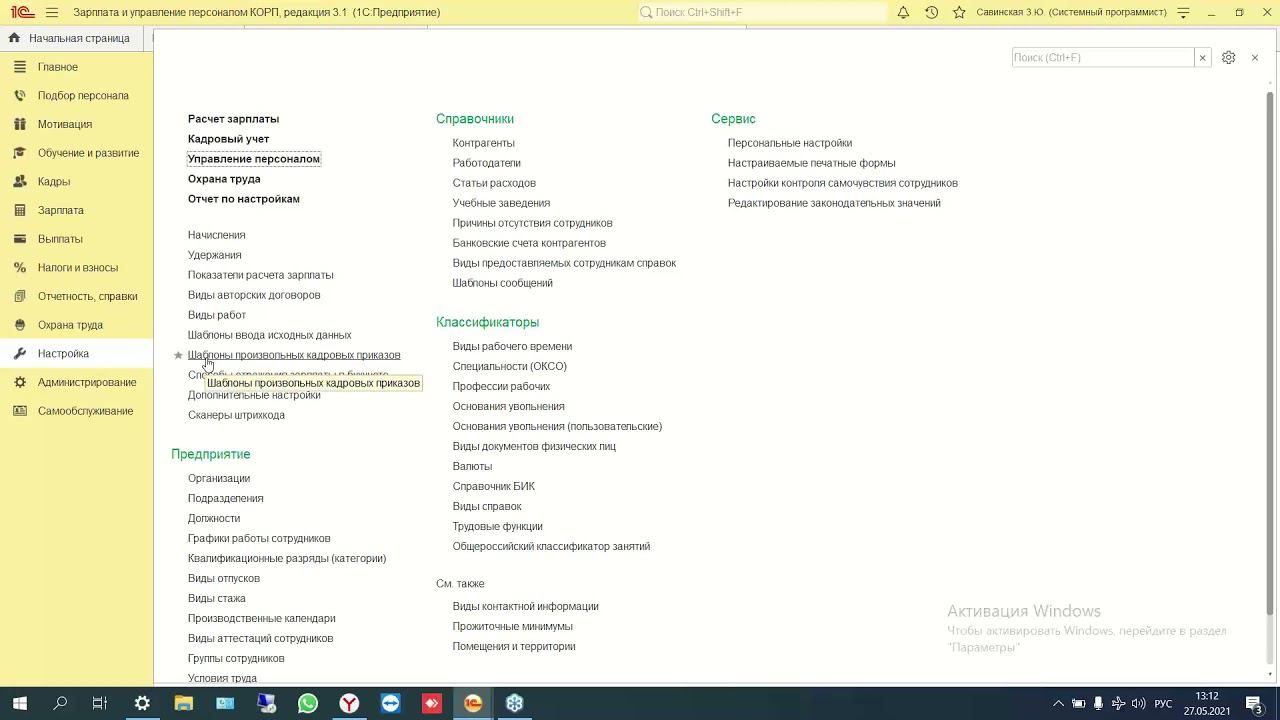The image size is (1280, 720).
Task: Select the Настройка sidebar section
Action: 76,354
